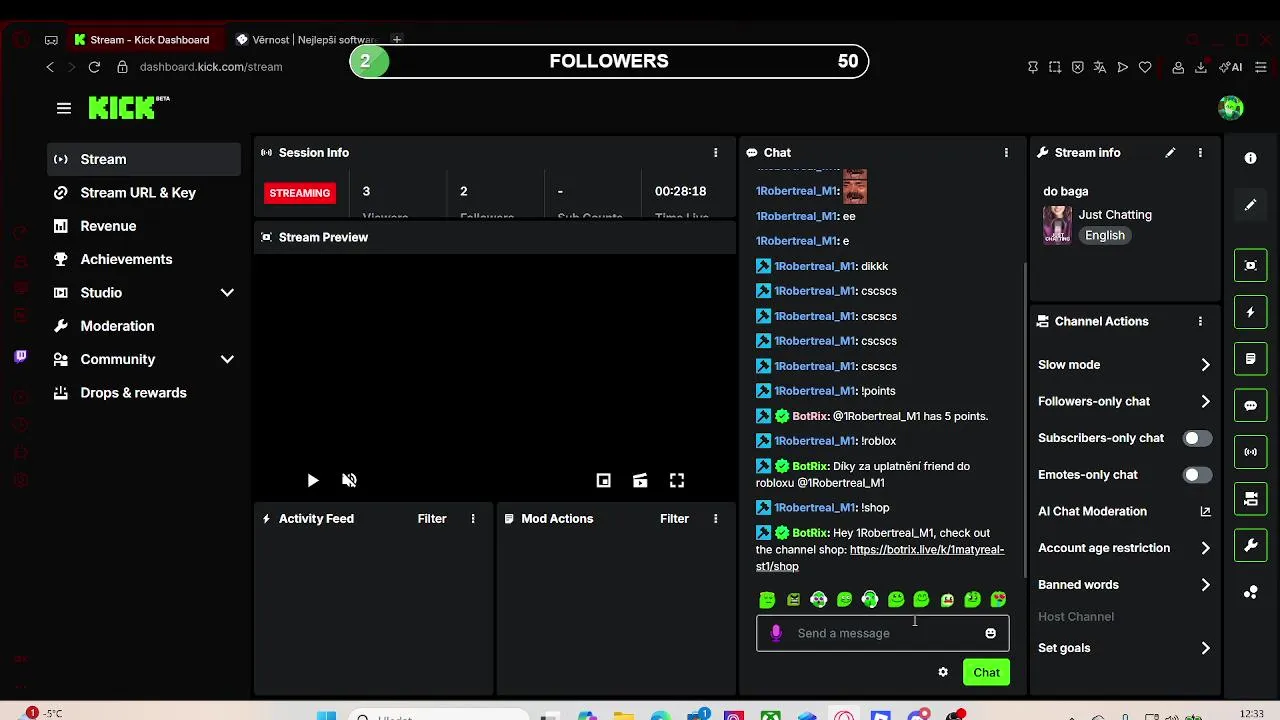Click the document icon in right sidebar
Screen dimensions: 1280x720
[x=1250, y=359]
